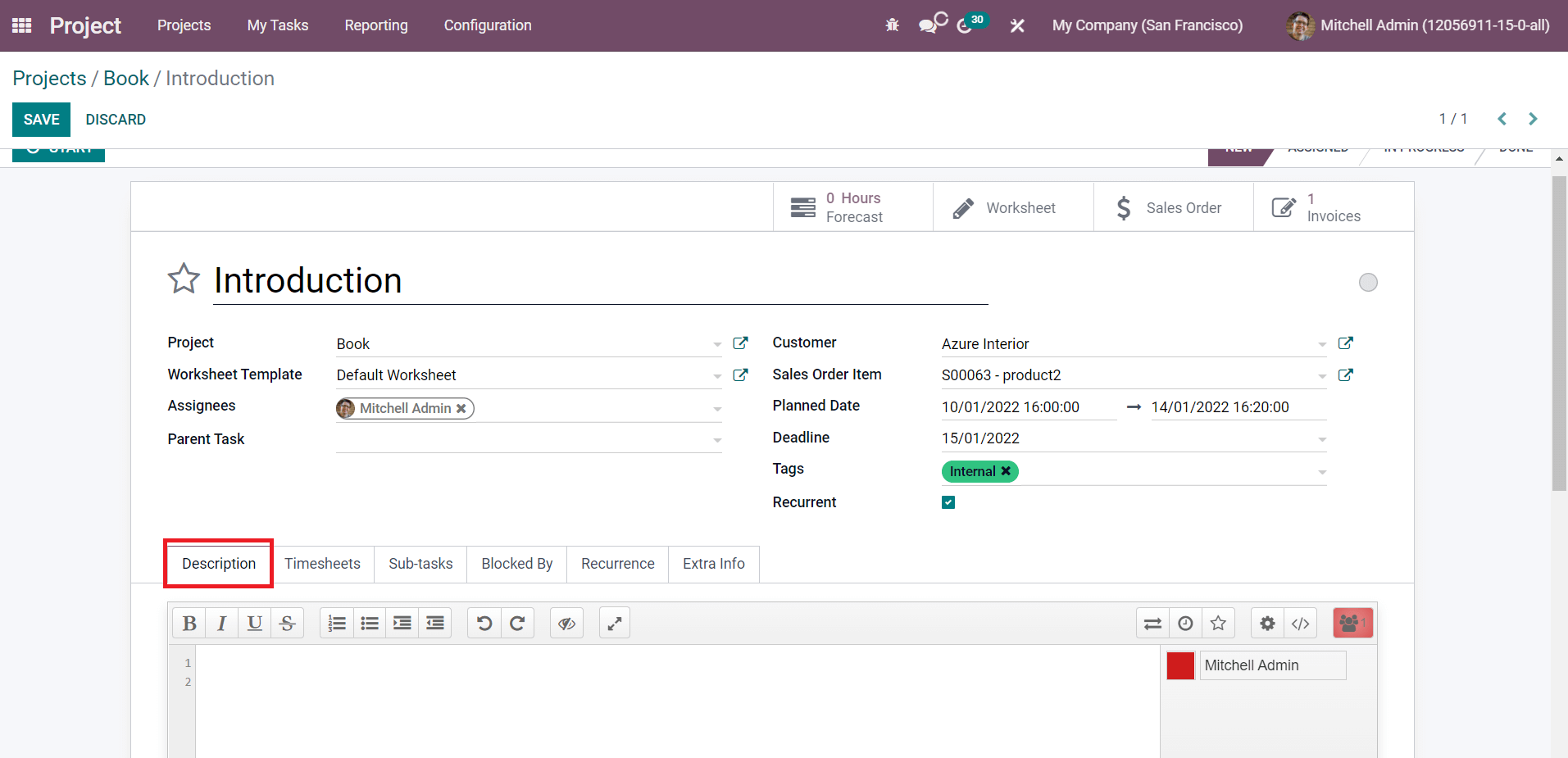Open editor settings gear icon

tap(1267, 624)
